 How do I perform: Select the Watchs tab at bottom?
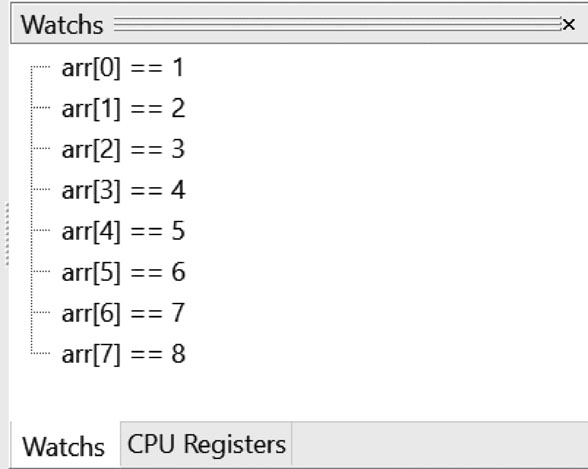(63, 446)
